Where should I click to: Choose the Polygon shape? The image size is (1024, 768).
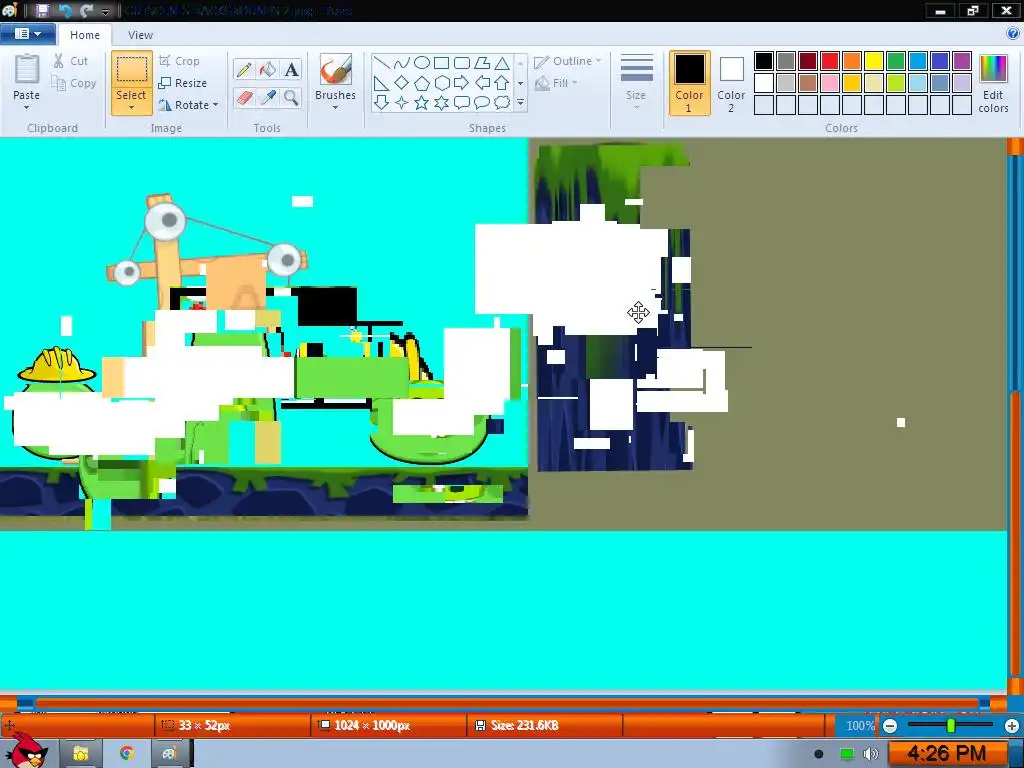tap(482, 63)
